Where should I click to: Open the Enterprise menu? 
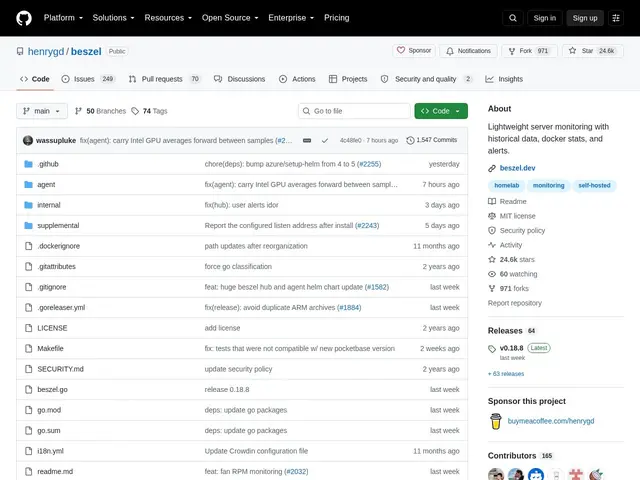click(x=291, y=18)
